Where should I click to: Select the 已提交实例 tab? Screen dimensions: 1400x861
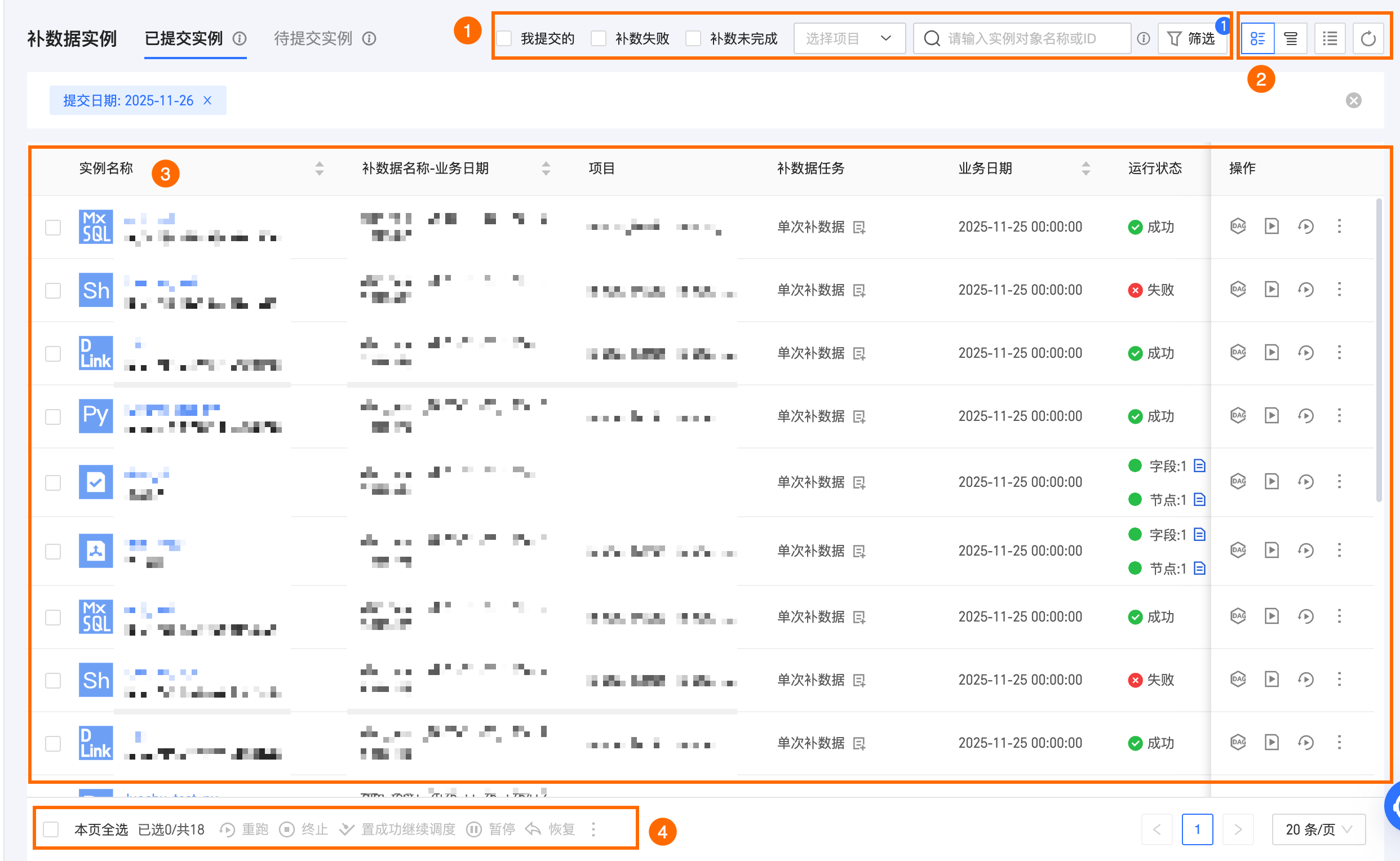(x=183, y=39)
